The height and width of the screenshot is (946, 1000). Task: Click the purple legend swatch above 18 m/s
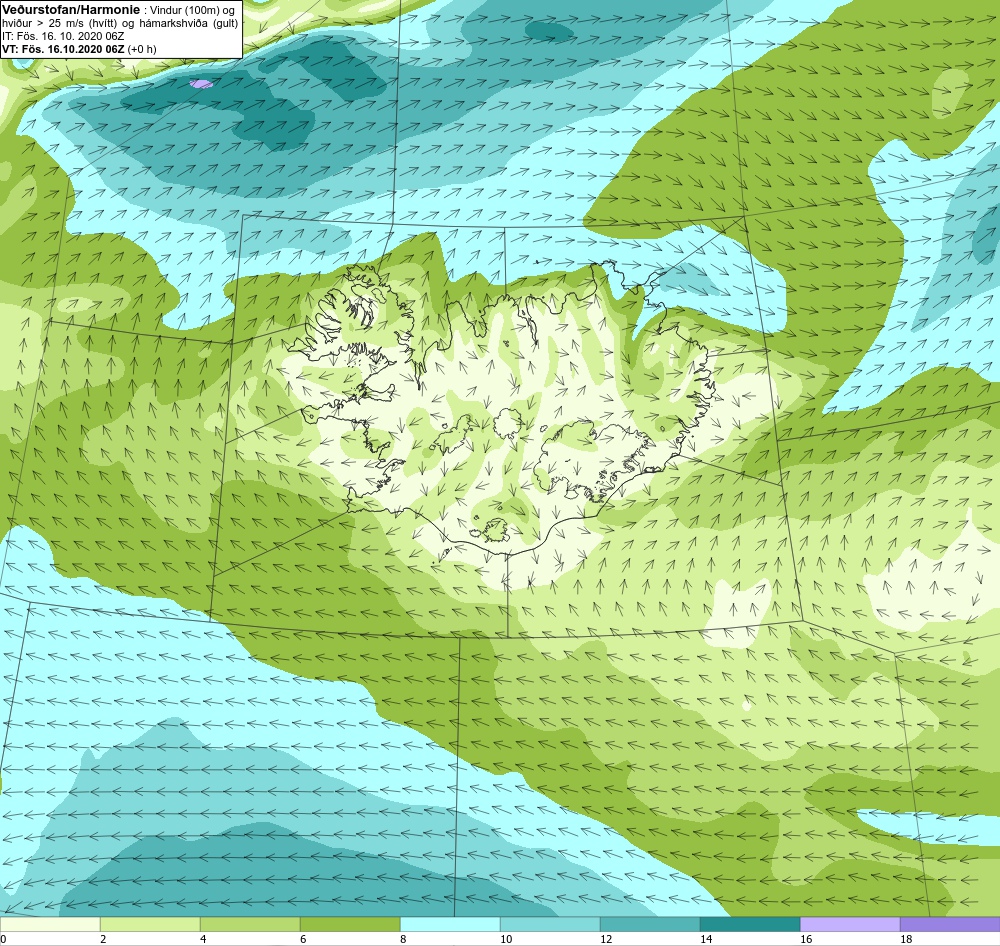950,925
